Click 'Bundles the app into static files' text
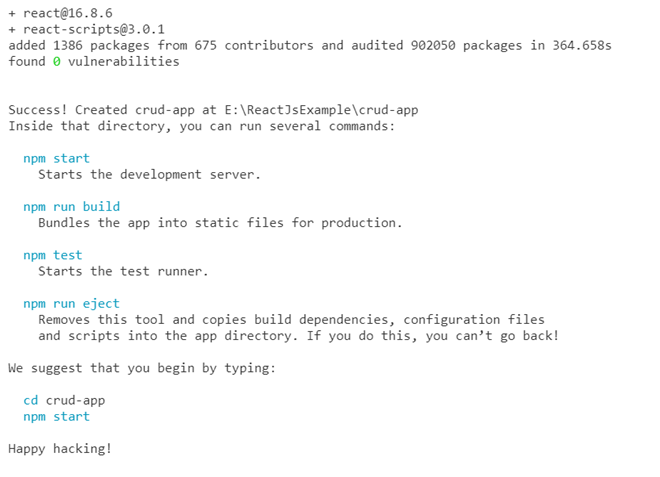The image size is (660, 477). (220, 223)
